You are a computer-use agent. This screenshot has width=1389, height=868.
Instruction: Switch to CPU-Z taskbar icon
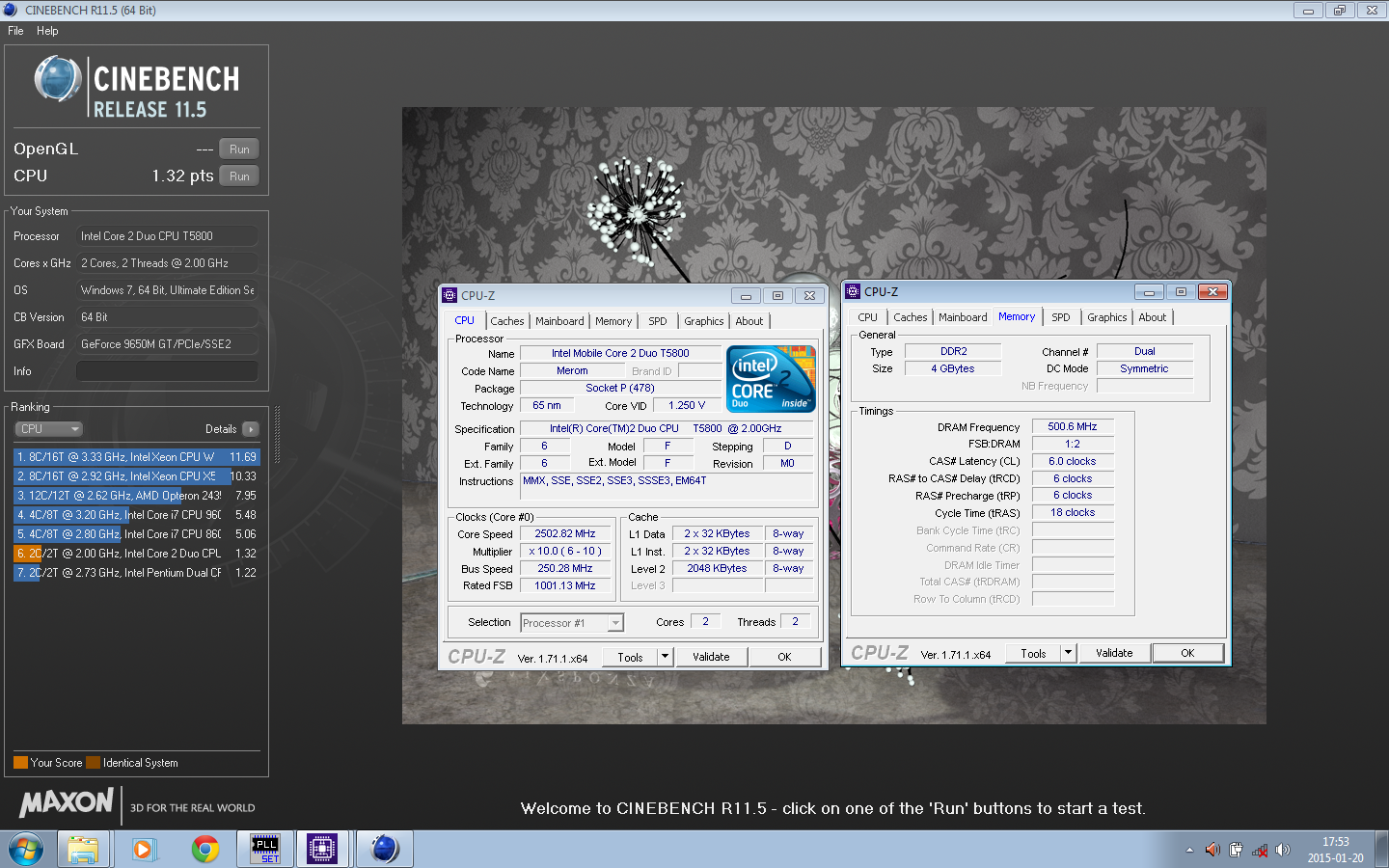click(x=322, y=849)
